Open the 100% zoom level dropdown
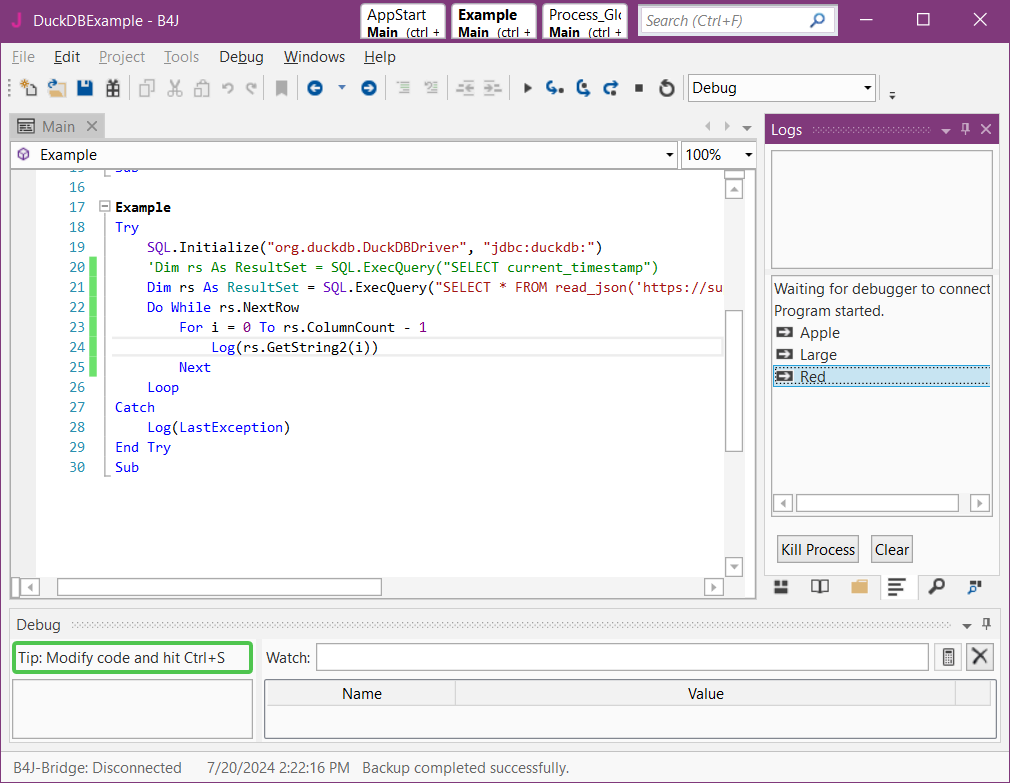This screenshot has width=1010, height=783. [748, 155]
